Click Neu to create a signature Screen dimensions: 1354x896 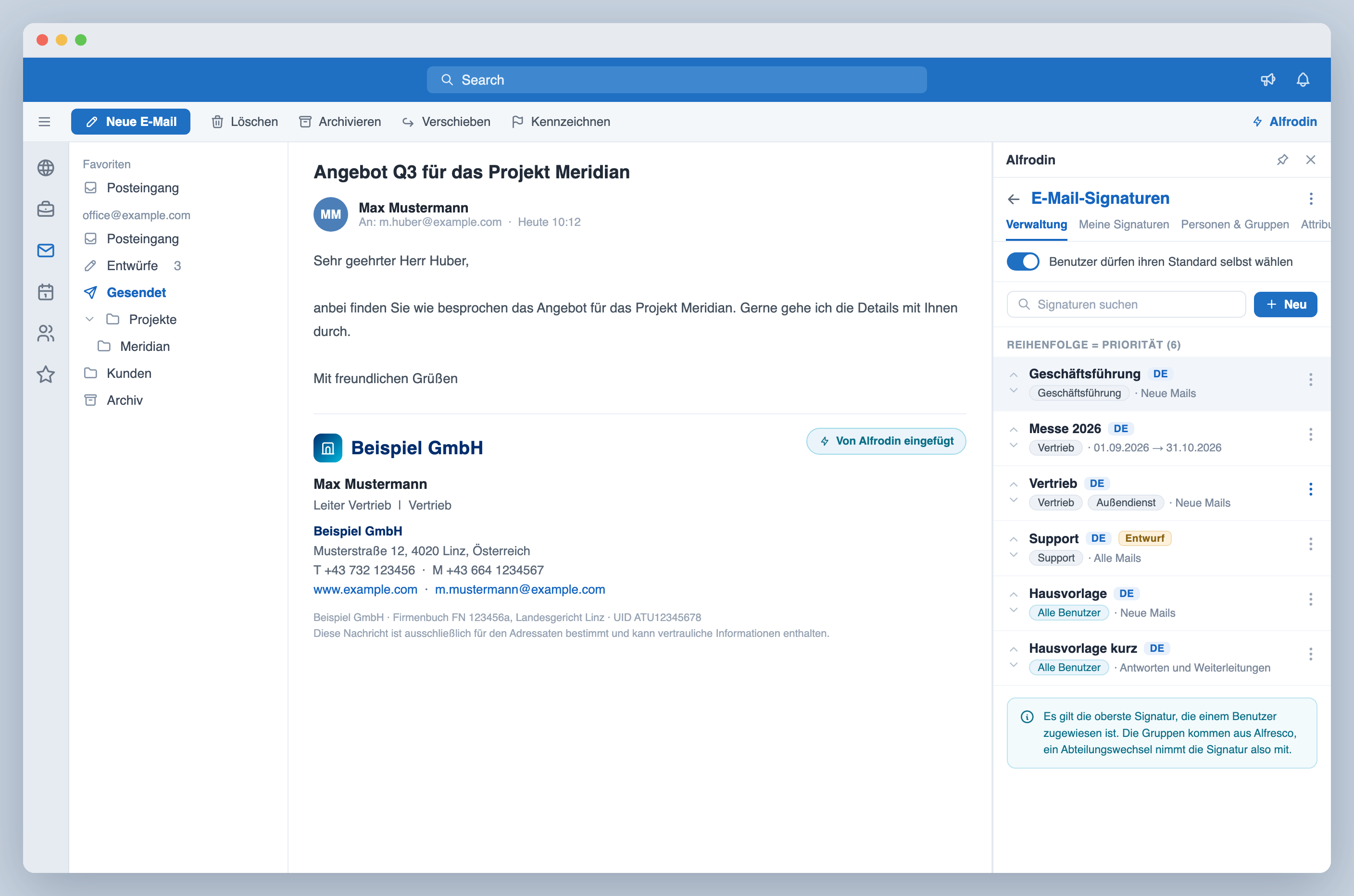[x=1285, y=305]
